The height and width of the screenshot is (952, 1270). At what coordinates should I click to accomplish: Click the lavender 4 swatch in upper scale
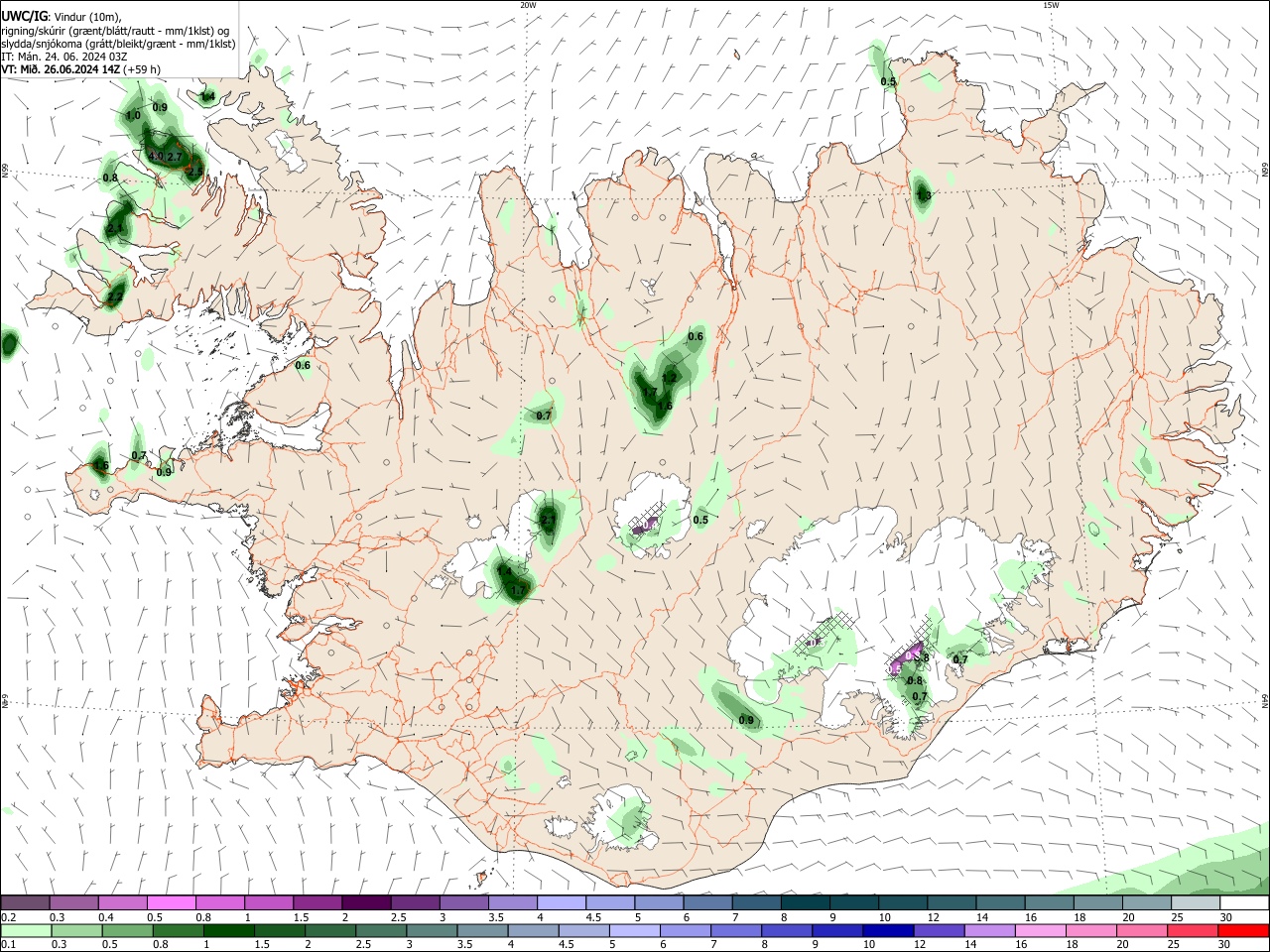562,902
